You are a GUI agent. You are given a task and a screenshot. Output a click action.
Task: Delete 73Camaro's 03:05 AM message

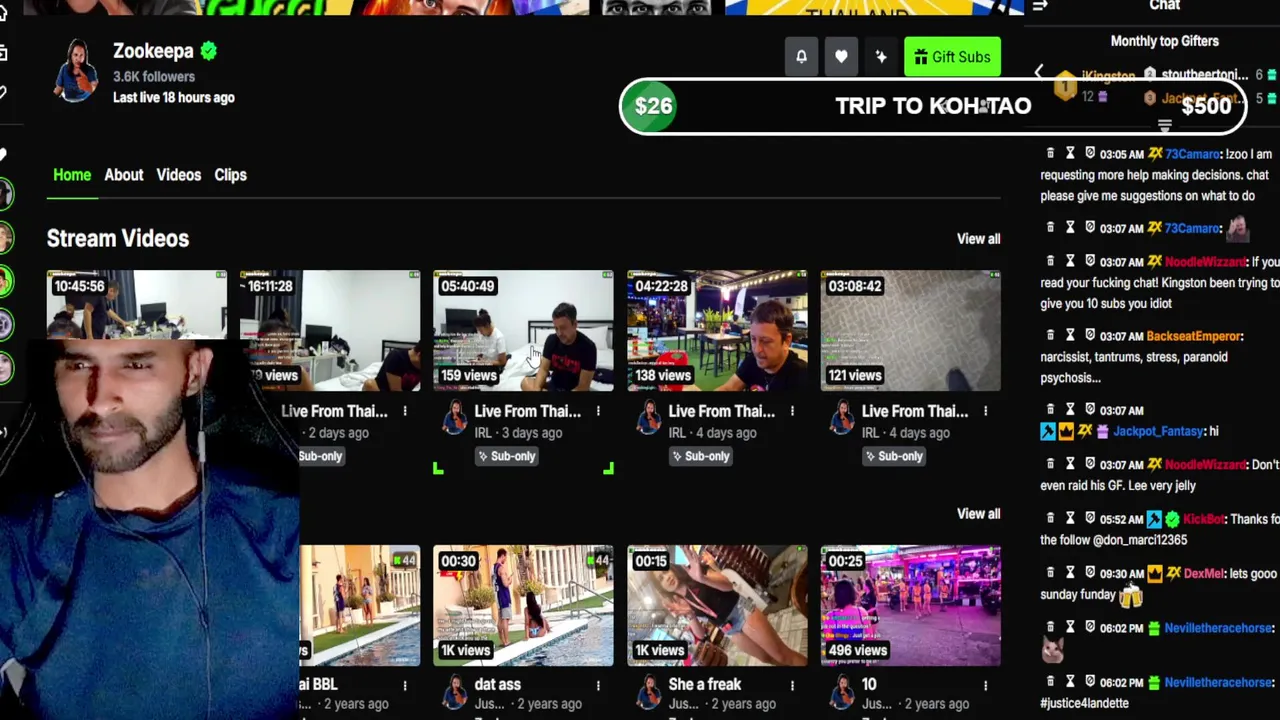(x=1050, y=153)
